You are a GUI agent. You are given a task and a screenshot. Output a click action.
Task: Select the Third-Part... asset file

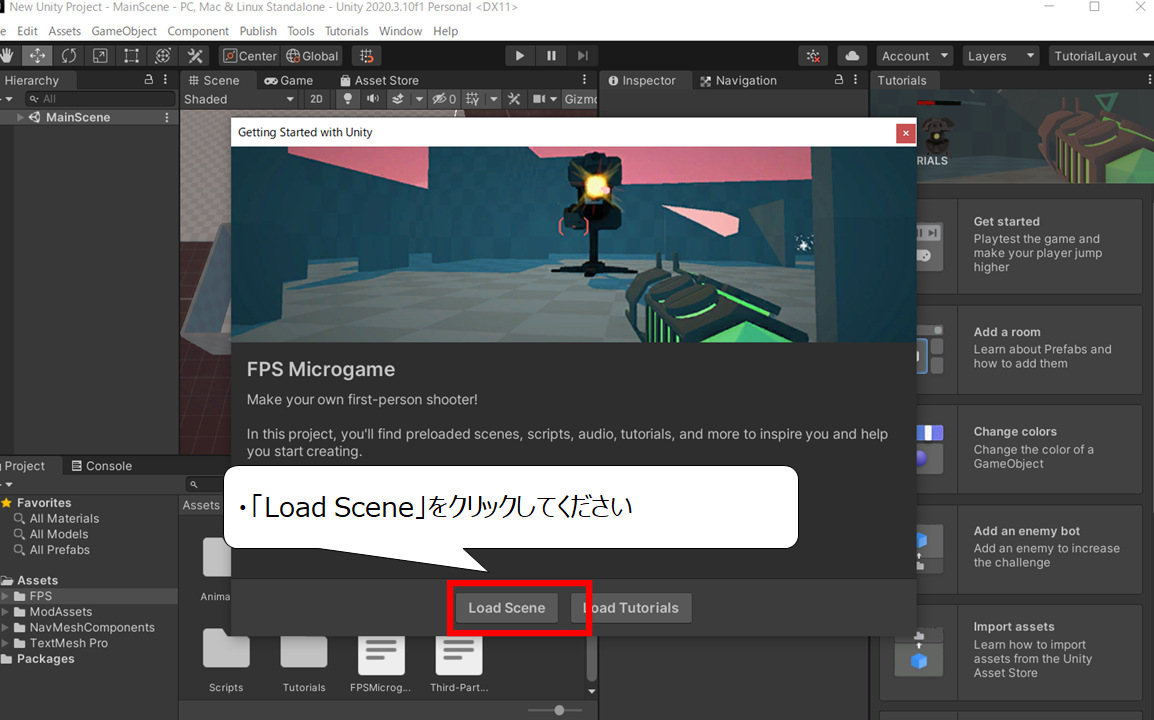459,663
